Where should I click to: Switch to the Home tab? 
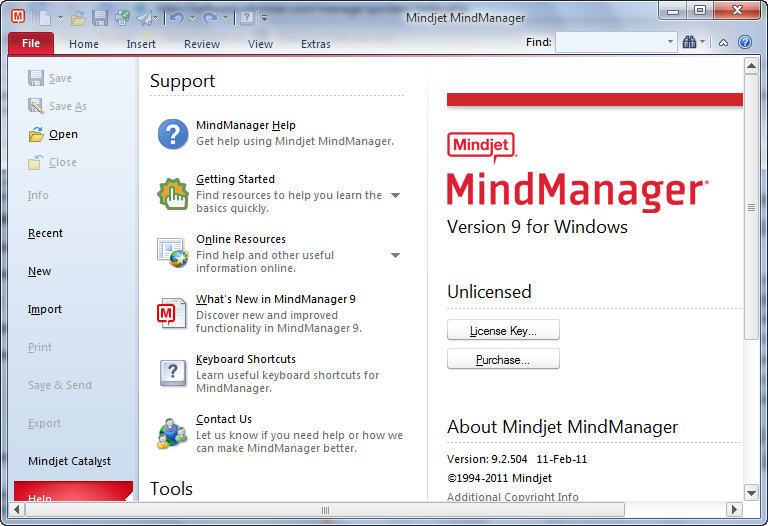[84, 44]
